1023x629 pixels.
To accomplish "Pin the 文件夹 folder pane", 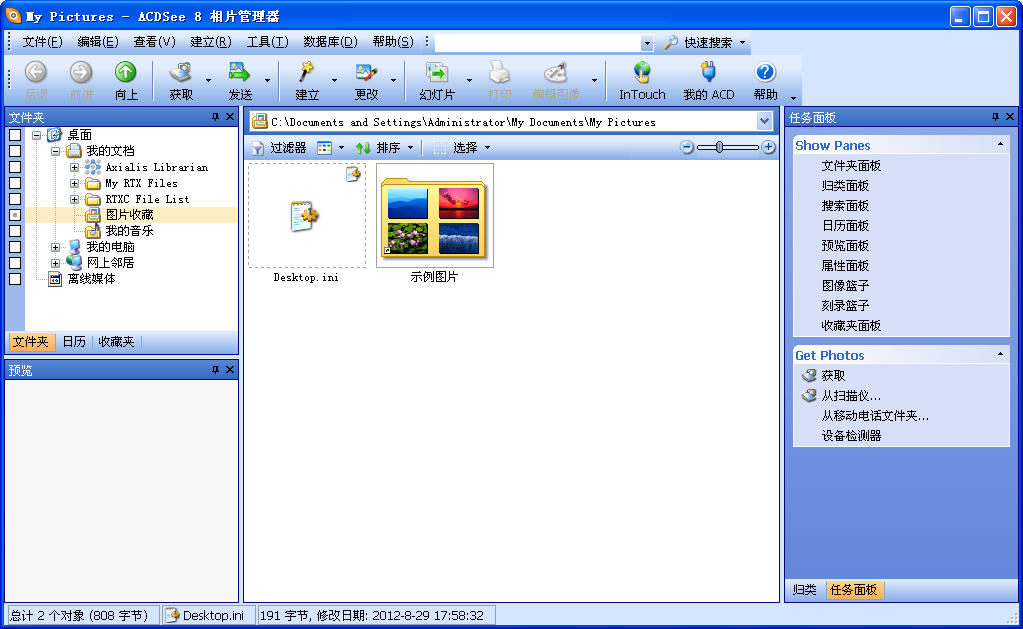I will [x=215, y=117].
